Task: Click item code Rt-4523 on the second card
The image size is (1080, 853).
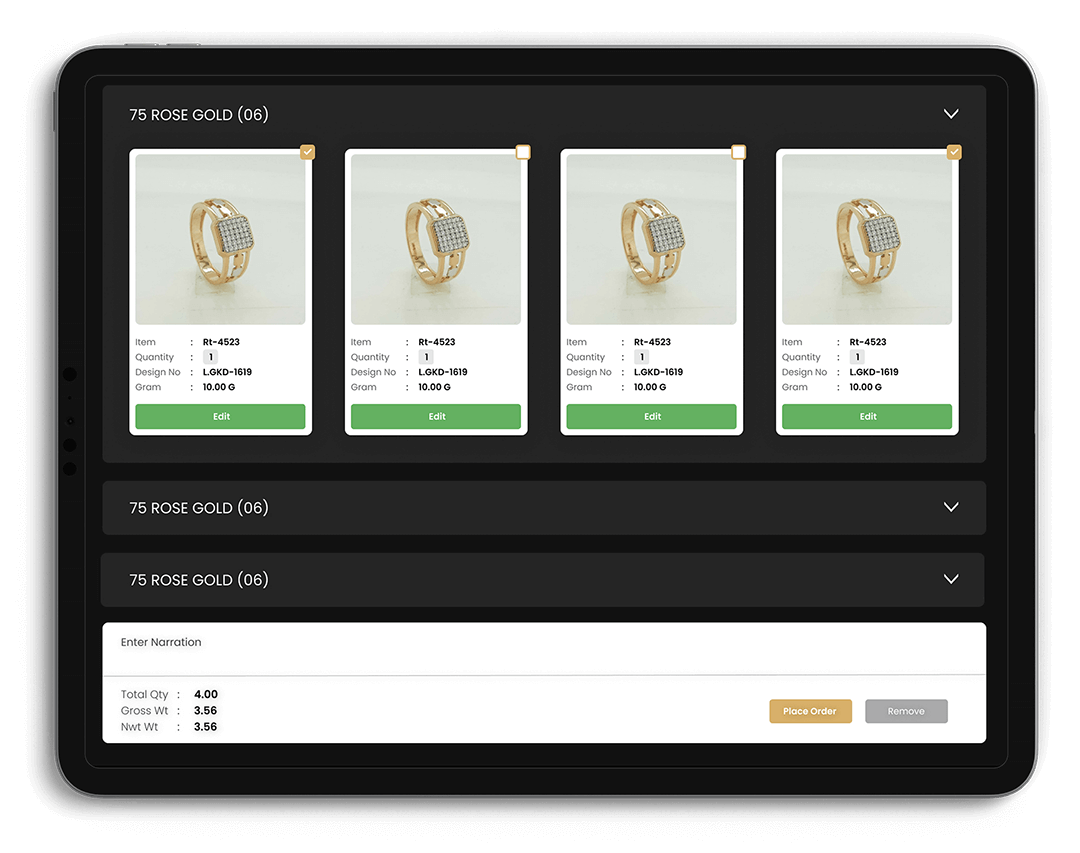Action: pyautogui.click(x=437, y=342)
